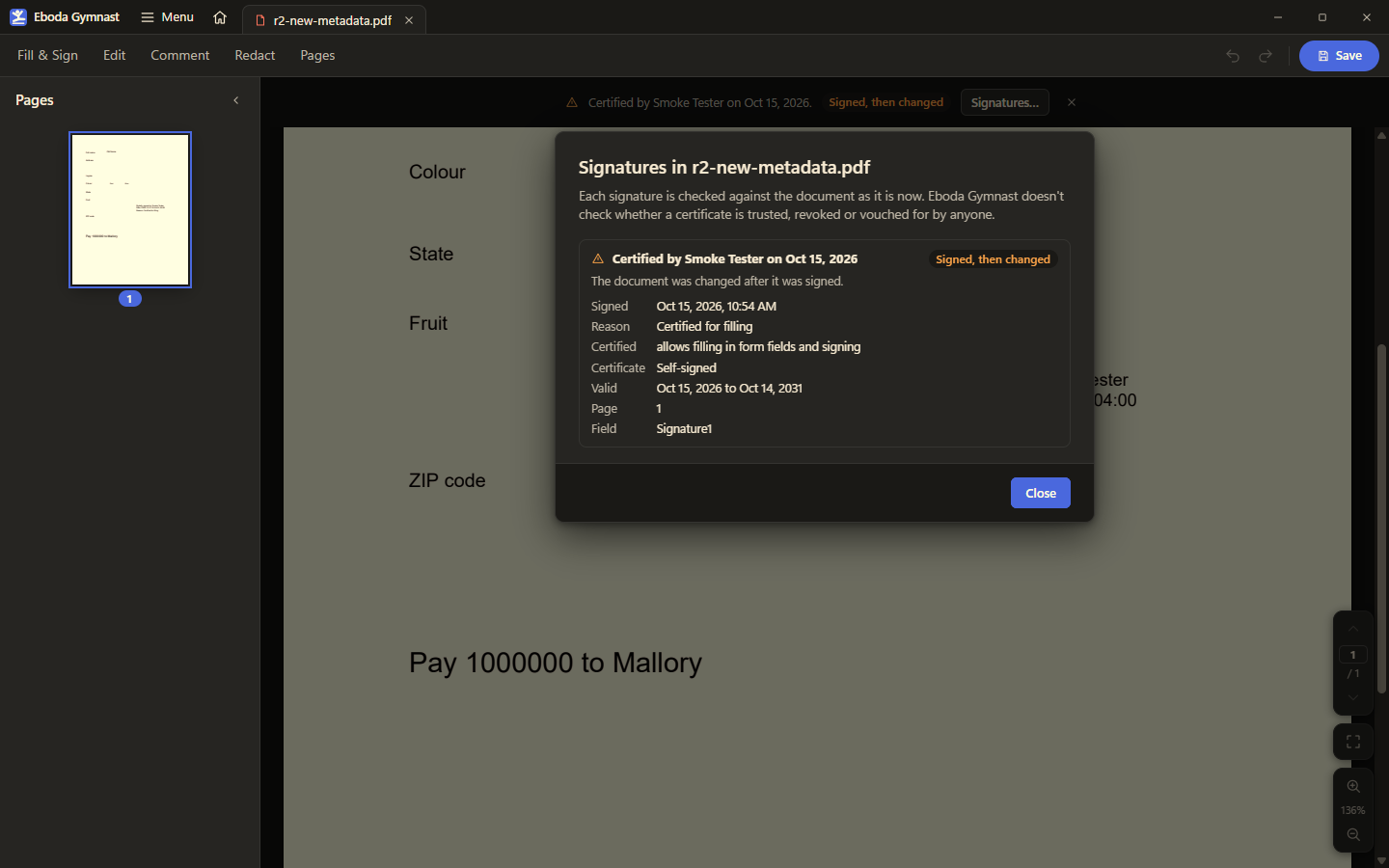Save the document with Save button
The height and width of the screenshot is (868, 1389).
[1339, 56]
